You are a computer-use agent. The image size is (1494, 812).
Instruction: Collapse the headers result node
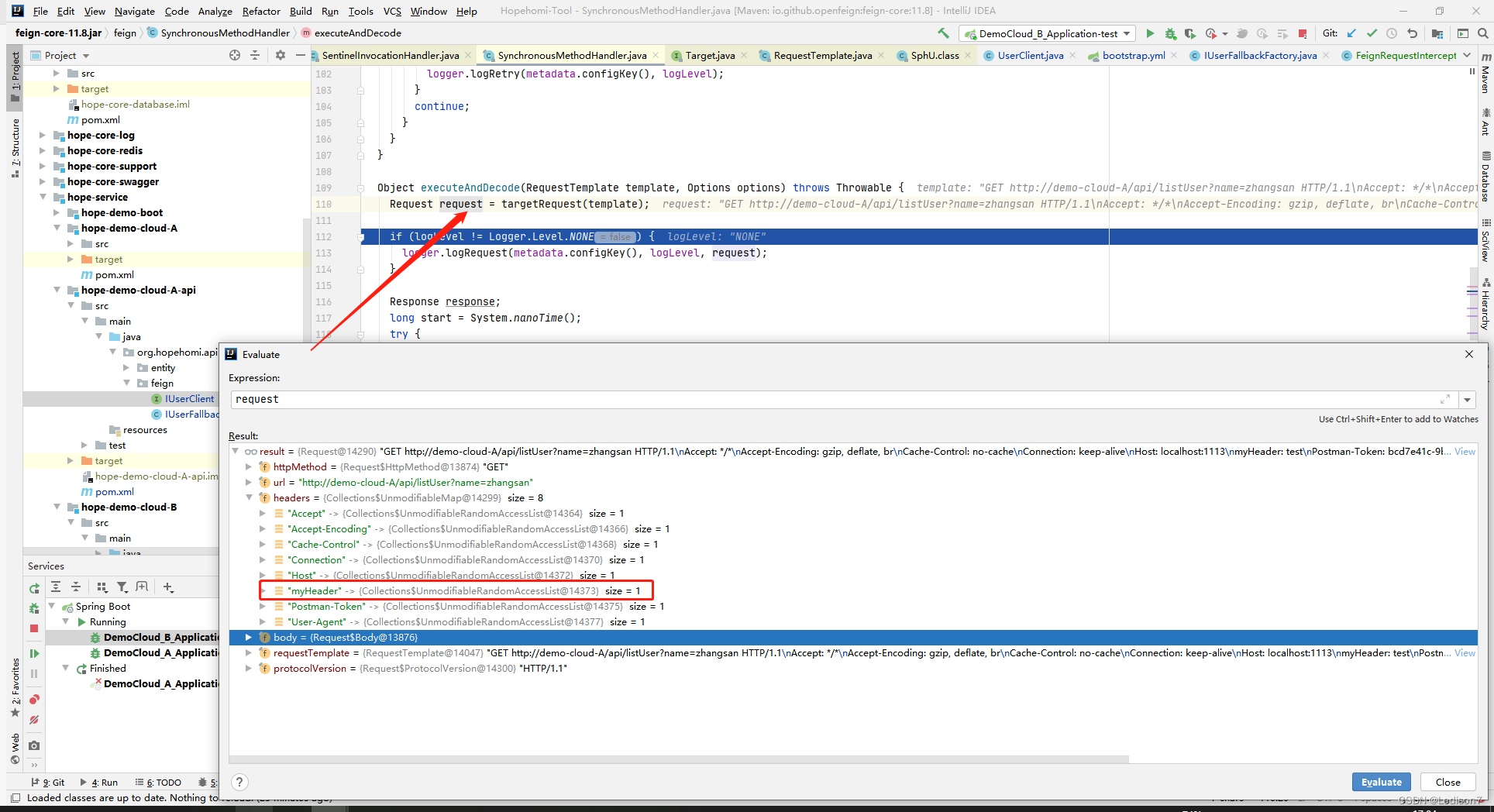(x=249, y=497)
